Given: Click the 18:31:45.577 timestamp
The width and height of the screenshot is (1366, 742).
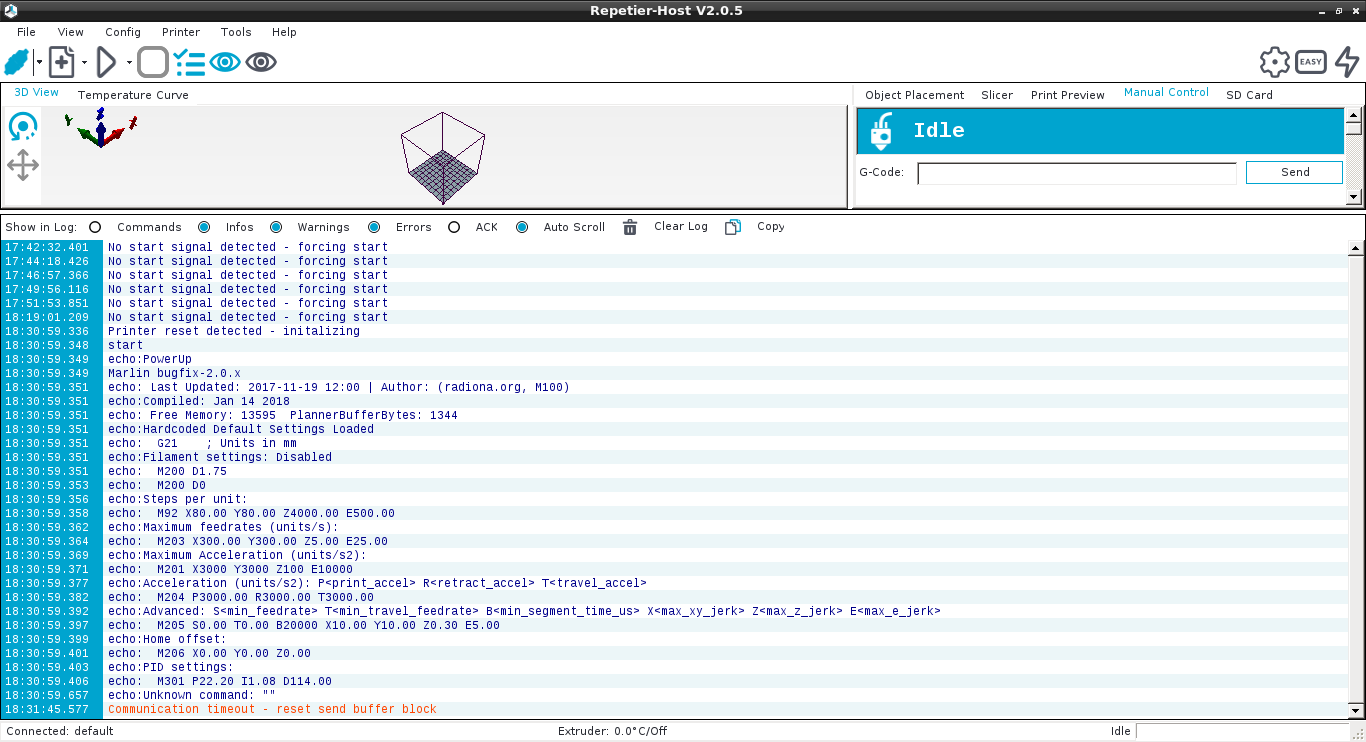Looking at the screenshot, I should (46, 709).
